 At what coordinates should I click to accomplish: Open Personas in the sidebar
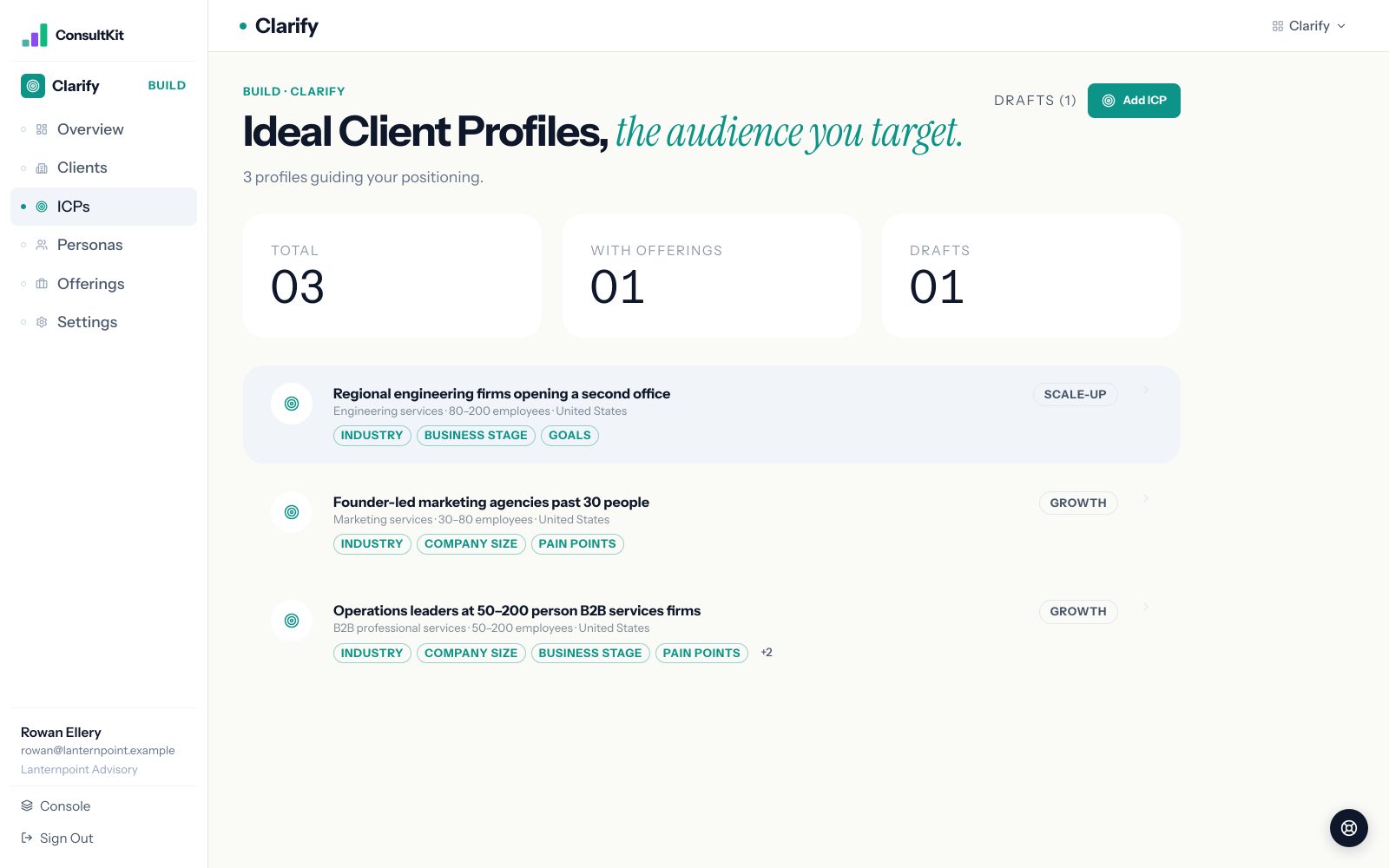103,245
